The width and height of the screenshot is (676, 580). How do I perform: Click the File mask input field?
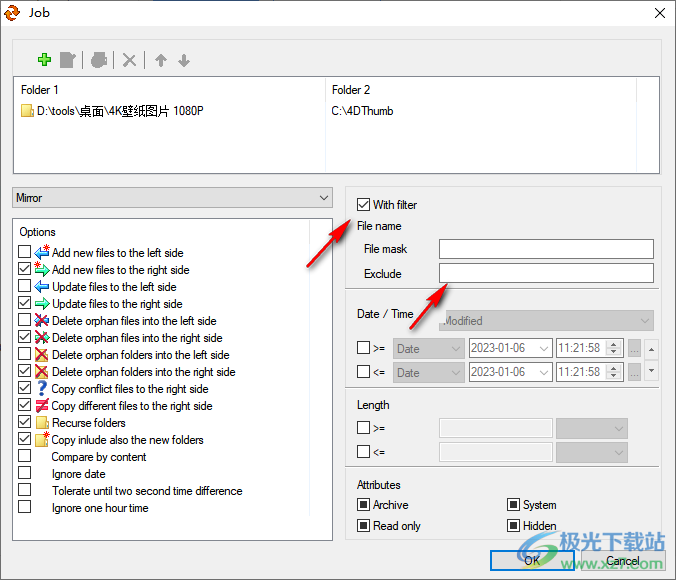546,249
